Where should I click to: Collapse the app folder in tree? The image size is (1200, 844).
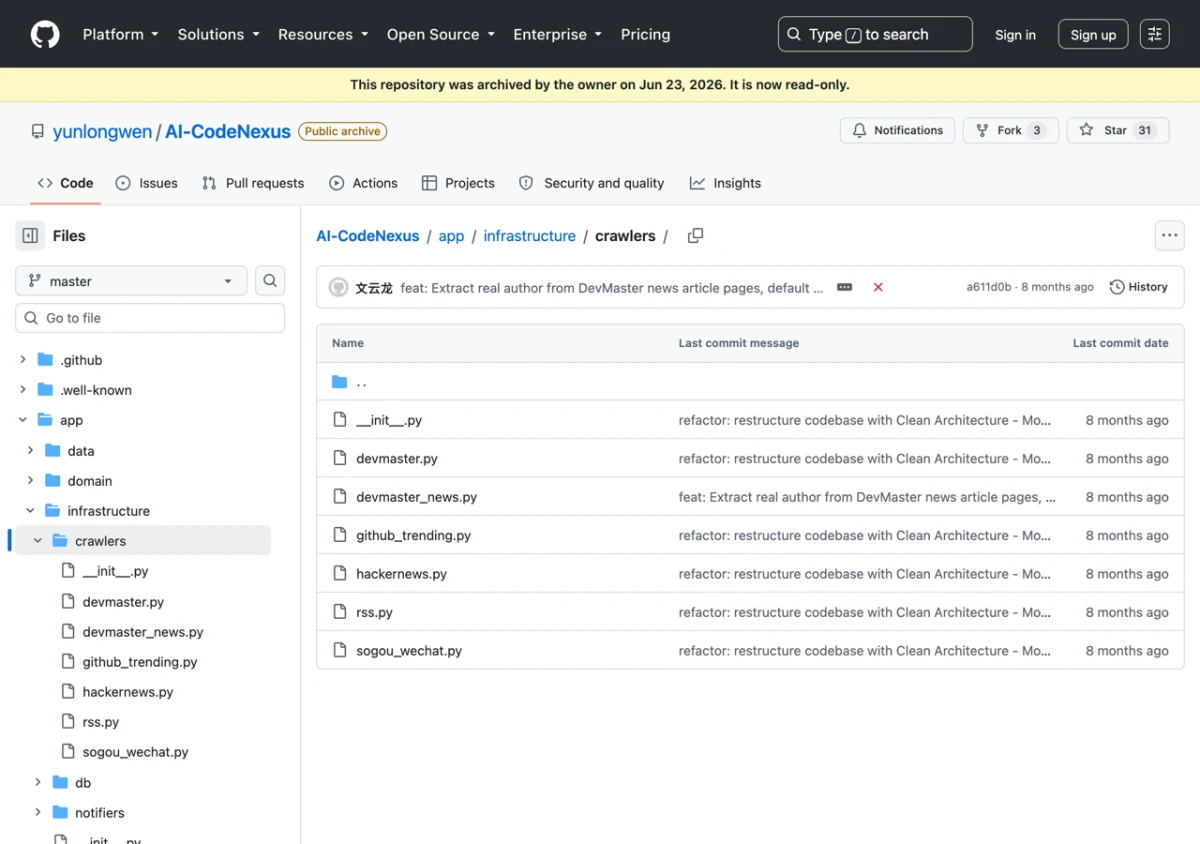tap(23, 420)
